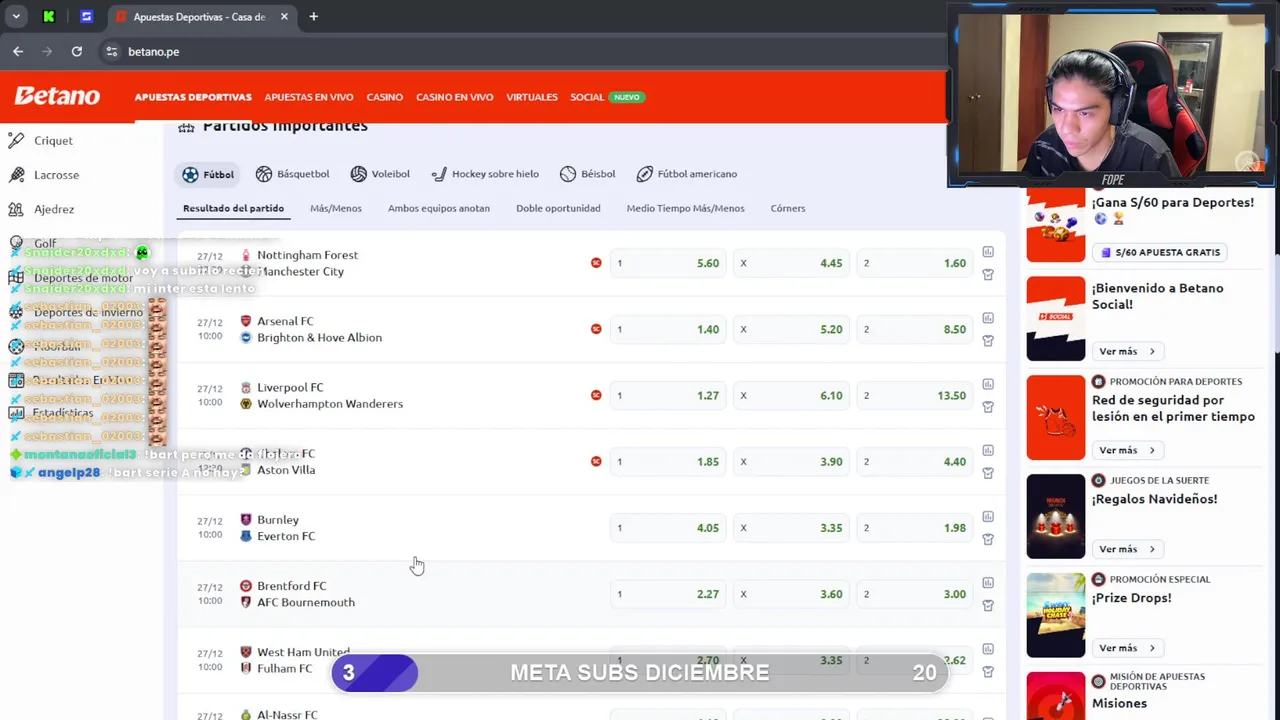
Task: Switch to Ambos equipos anotan tab
Action: tap(439, 208)
